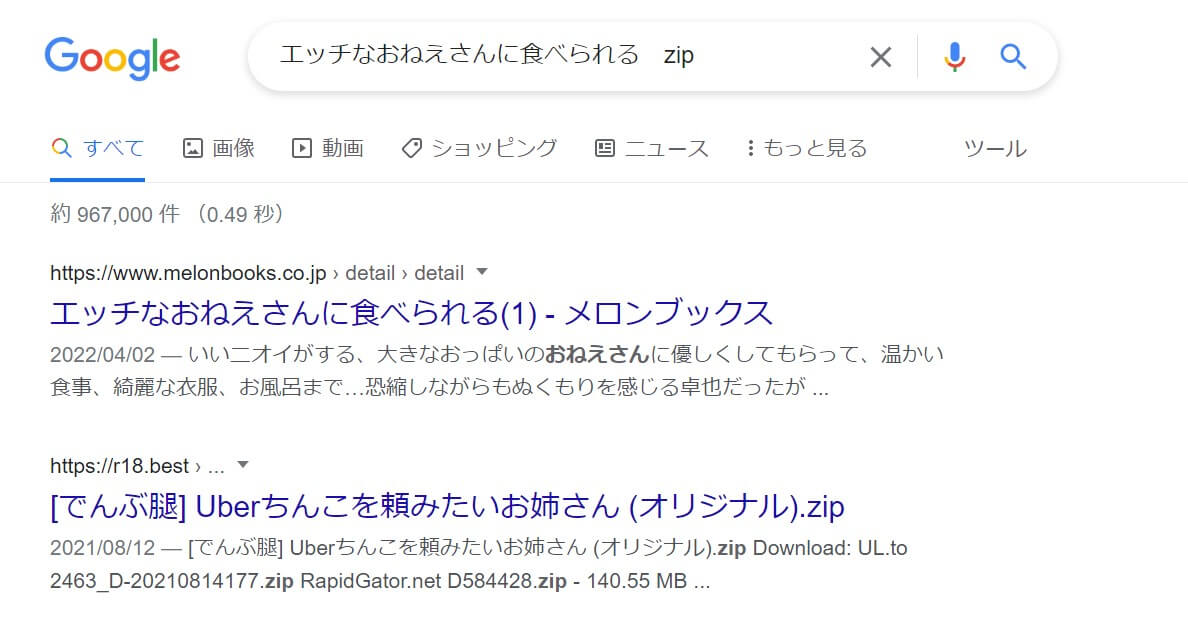
Task: Click the 140.55 MB text in the snippet
Action: (x=636, y=581)
